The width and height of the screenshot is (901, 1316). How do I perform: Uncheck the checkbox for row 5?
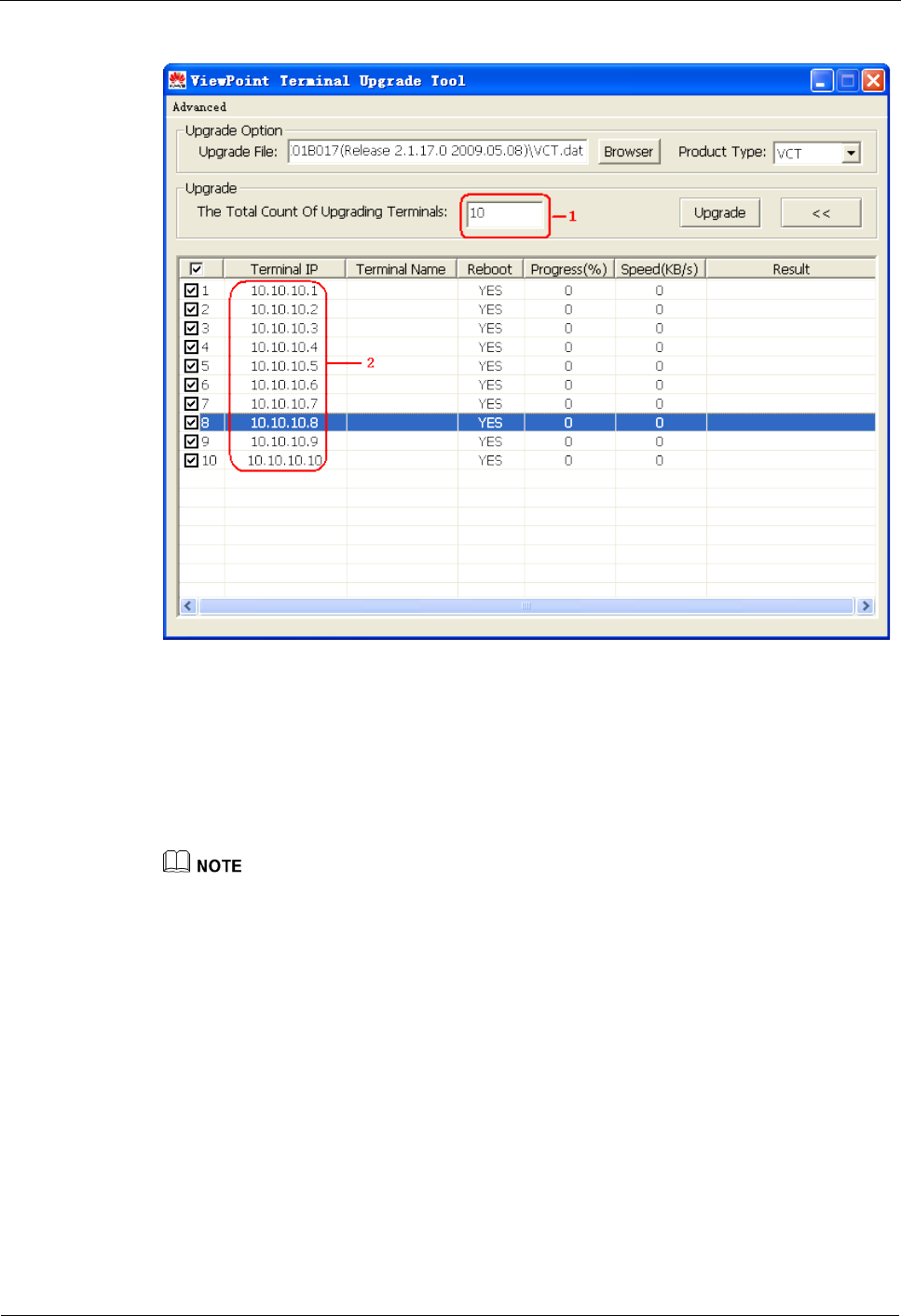[191, 366]
